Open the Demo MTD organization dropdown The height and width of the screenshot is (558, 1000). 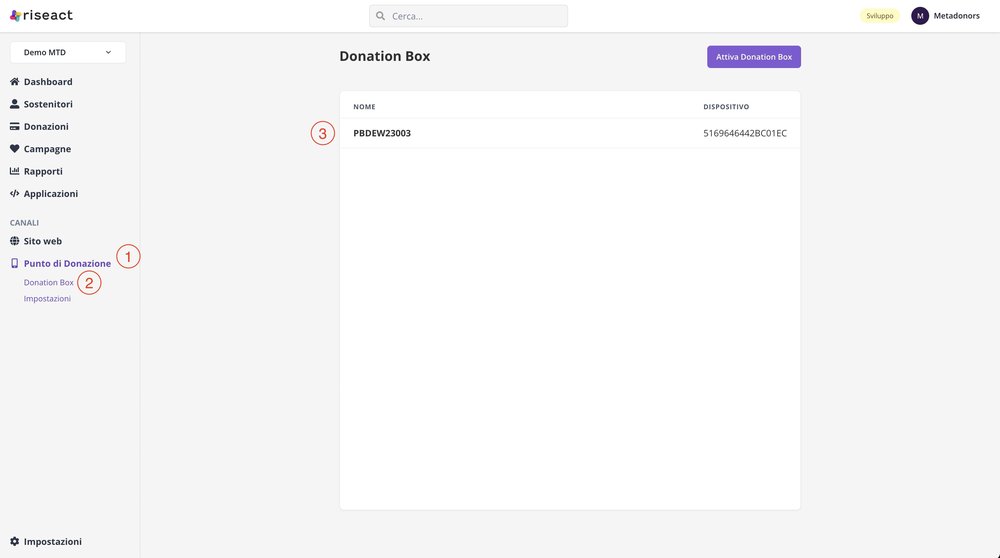68,52
